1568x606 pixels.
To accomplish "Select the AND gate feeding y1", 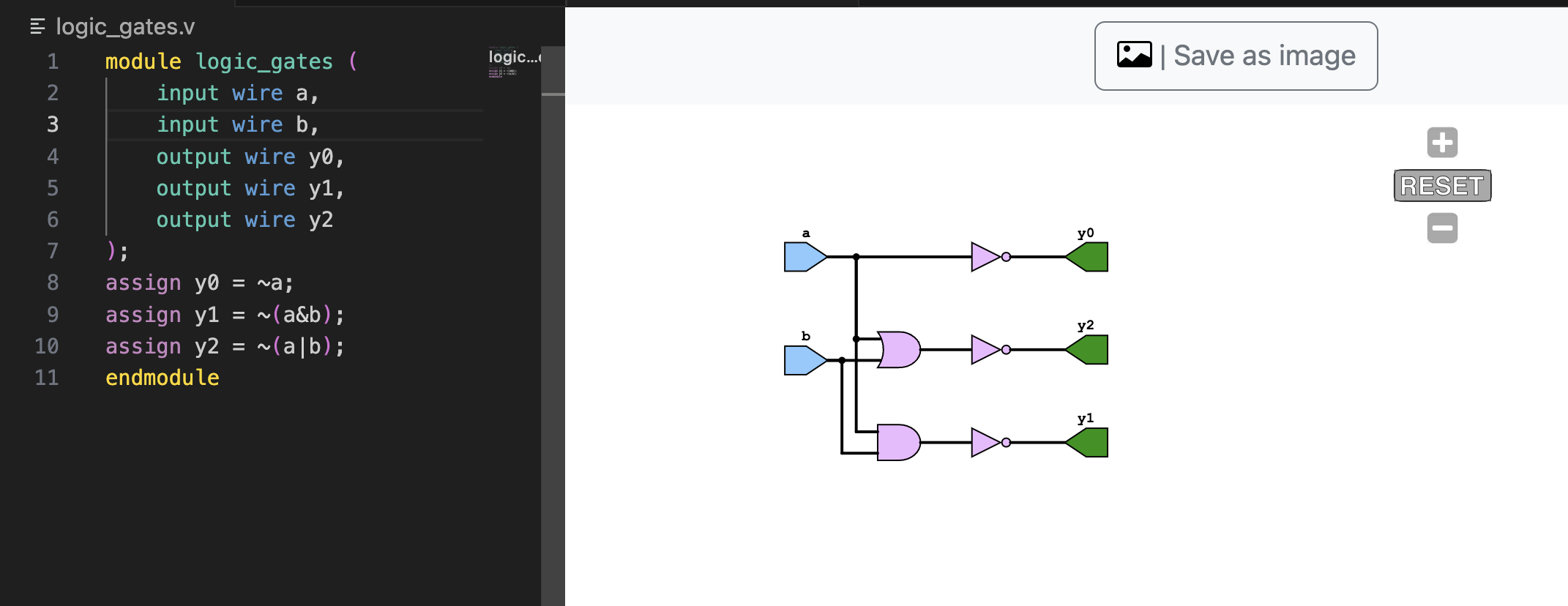I will (897, 443).
